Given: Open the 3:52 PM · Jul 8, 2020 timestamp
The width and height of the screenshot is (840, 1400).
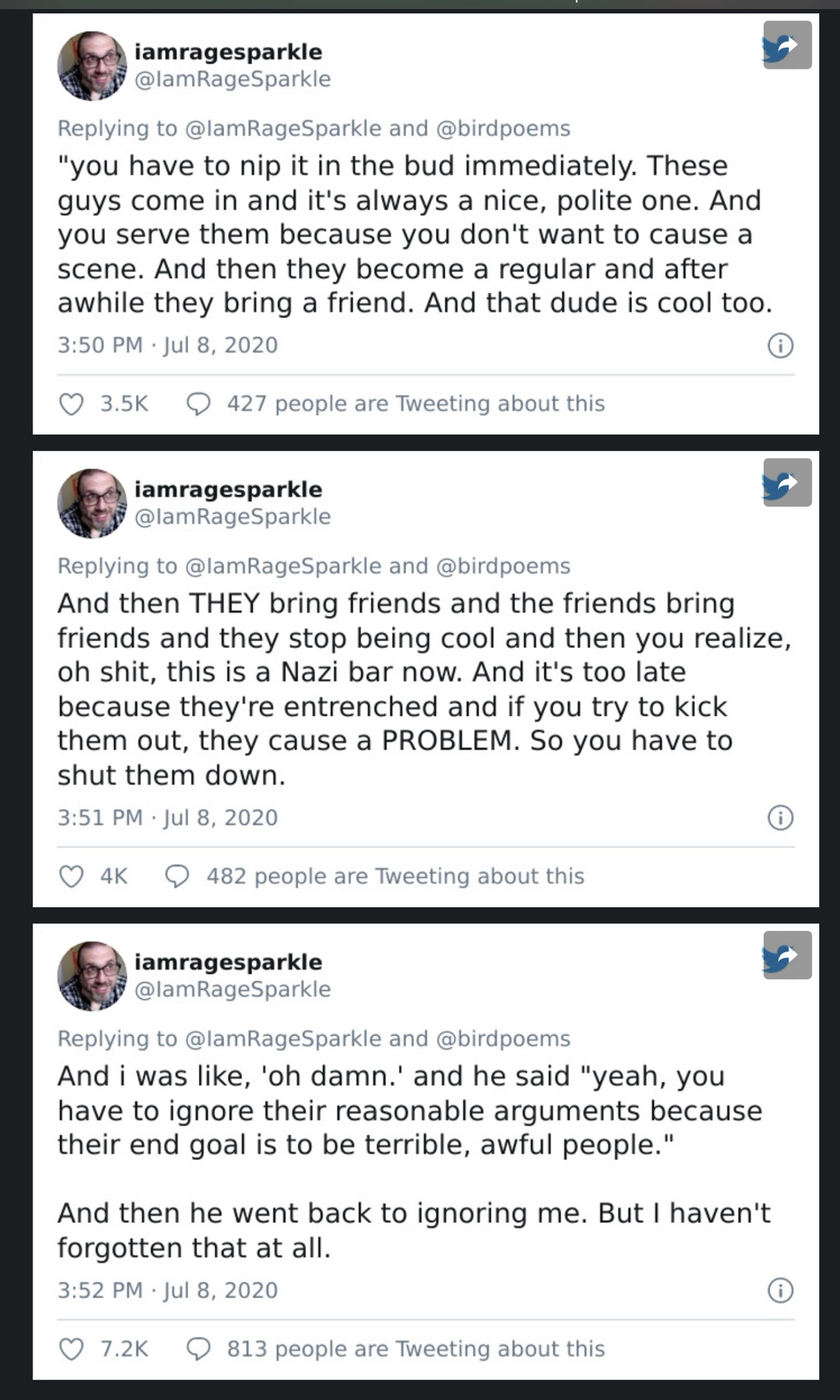Looking at the screenshot, I should click(167, 1290).
